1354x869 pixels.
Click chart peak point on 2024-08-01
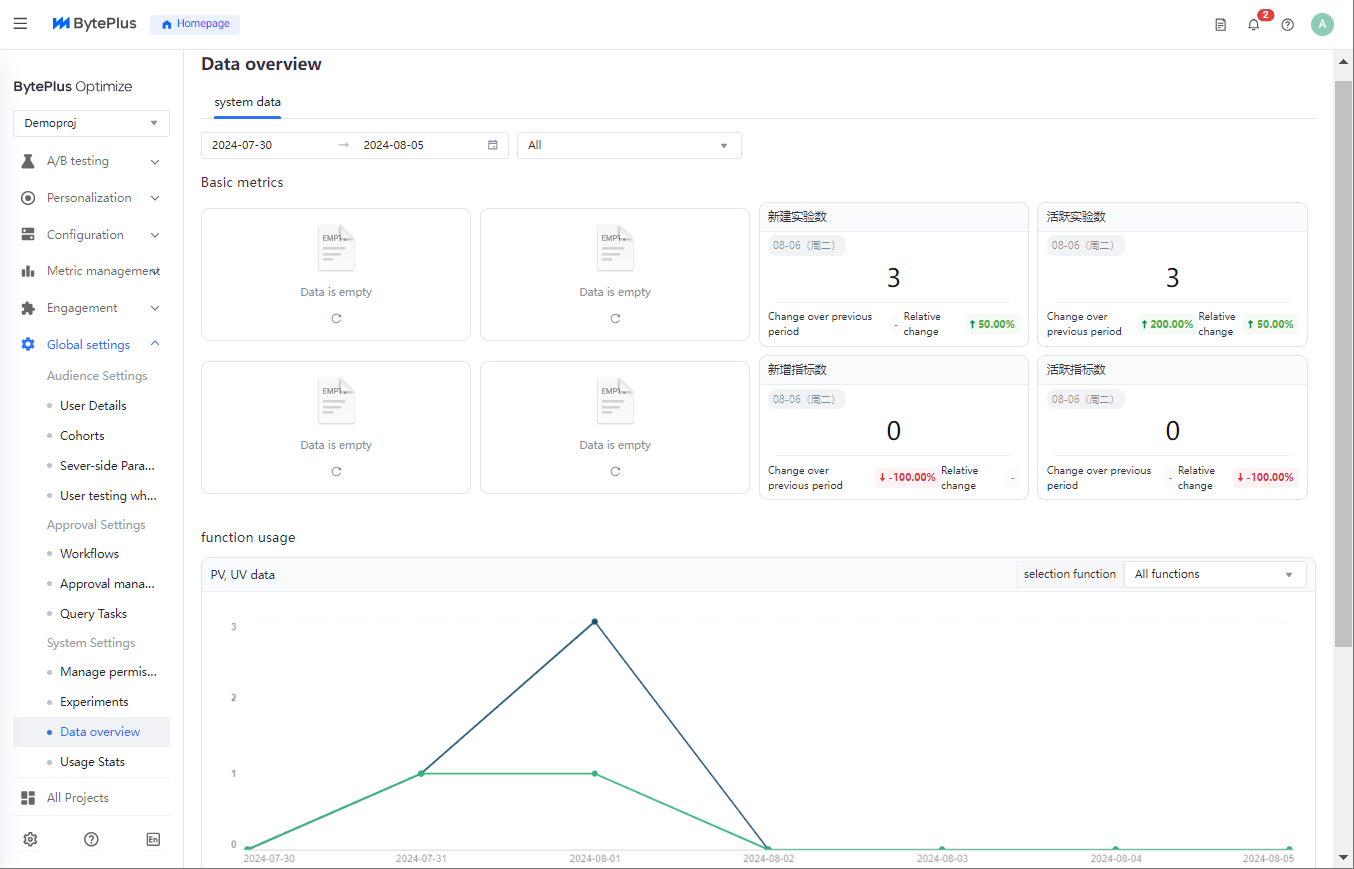tap(595, 622)
